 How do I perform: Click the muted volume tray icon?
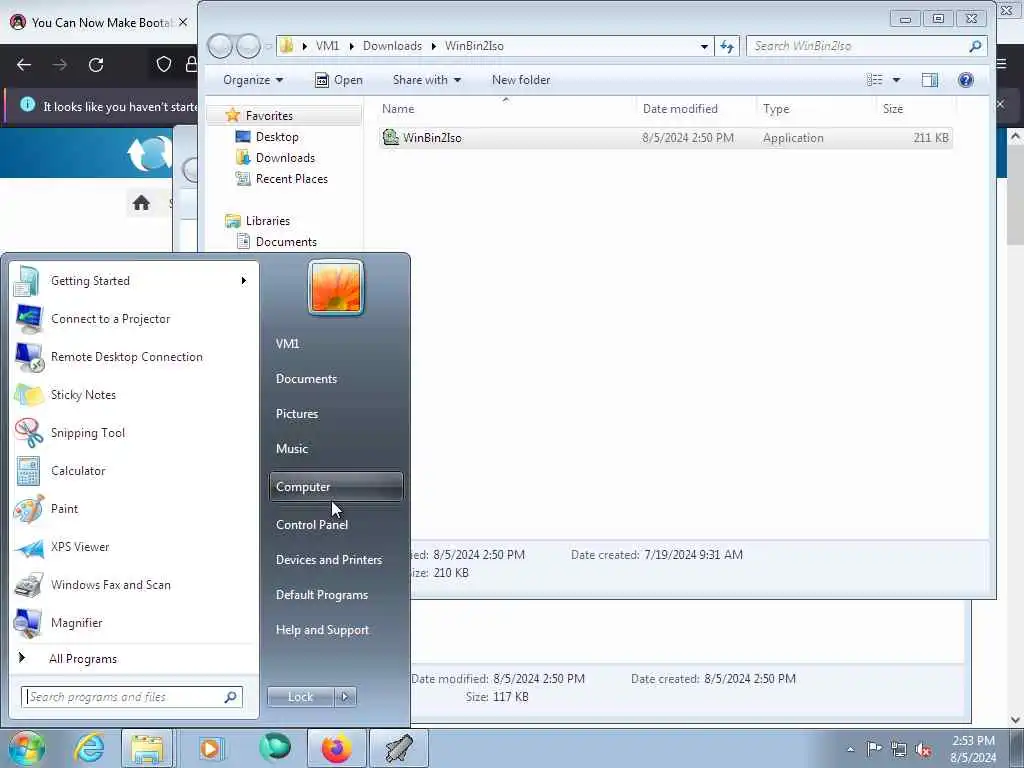(923, 750)
